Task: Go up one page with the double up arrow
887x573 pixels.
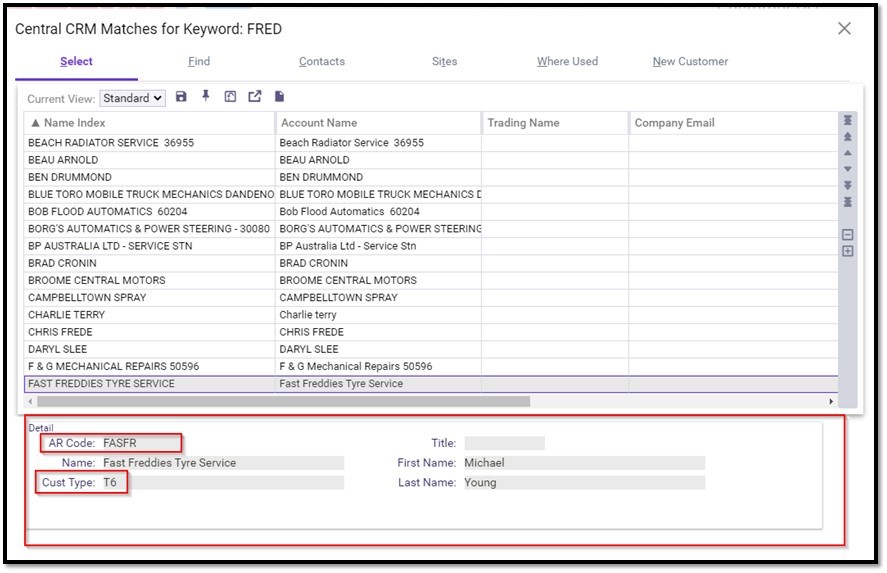Action: click(x=847, y=137)
